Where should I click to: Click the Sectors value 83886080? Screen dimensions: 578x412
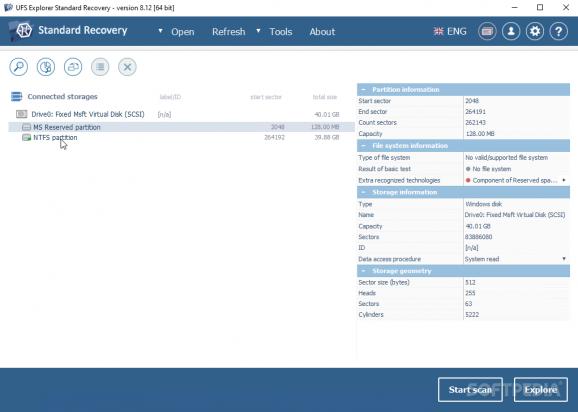478,237
